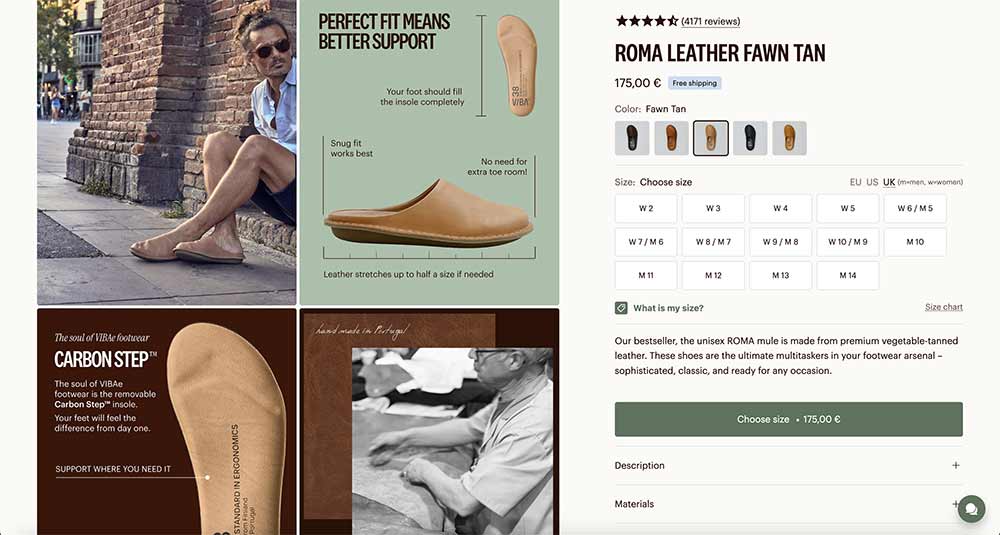Click the plus icon beside Description
1000x535 pixels.
coord(956,466)
